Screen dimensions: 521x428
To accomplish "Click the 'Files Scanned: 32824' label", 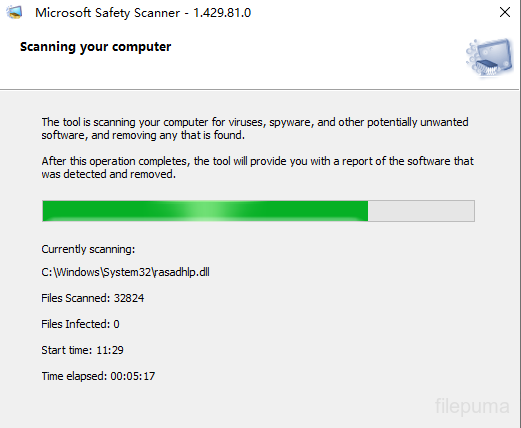I will pyautogui.click(x=93, y=298).
